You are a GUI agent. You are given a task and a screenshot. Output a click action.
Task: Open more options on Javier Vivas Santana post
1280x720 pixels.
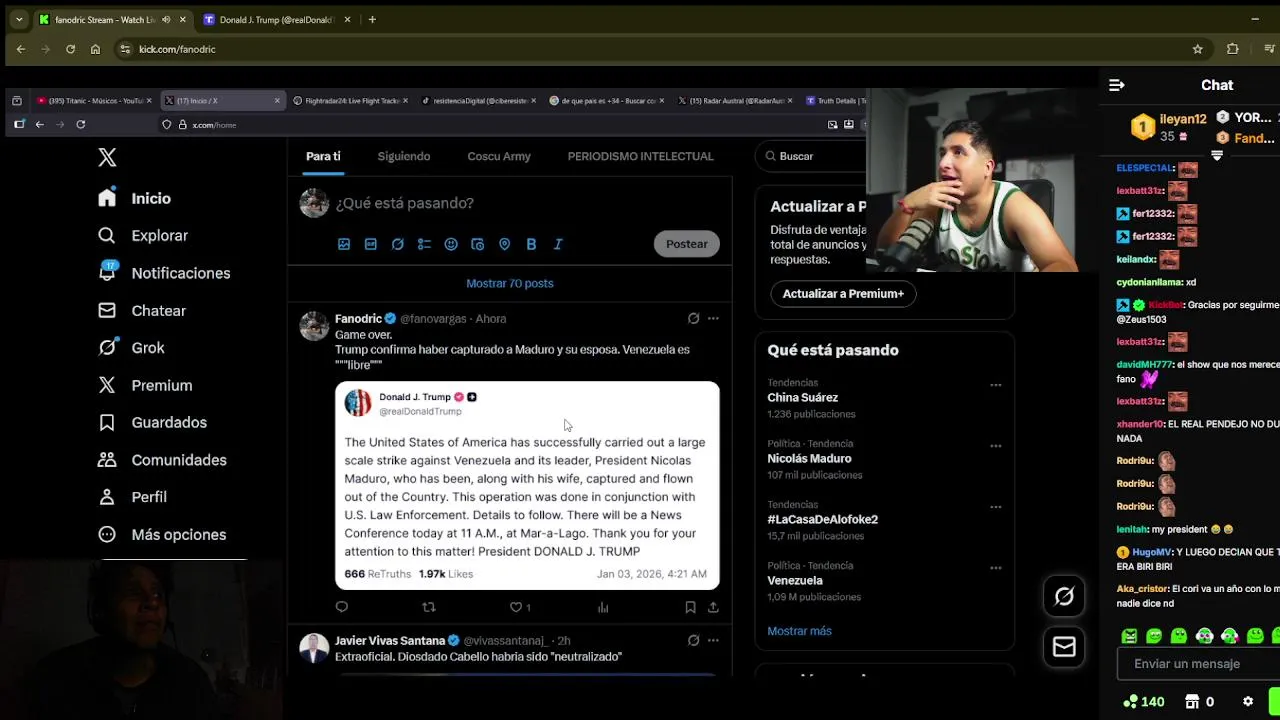pos(713,640)
